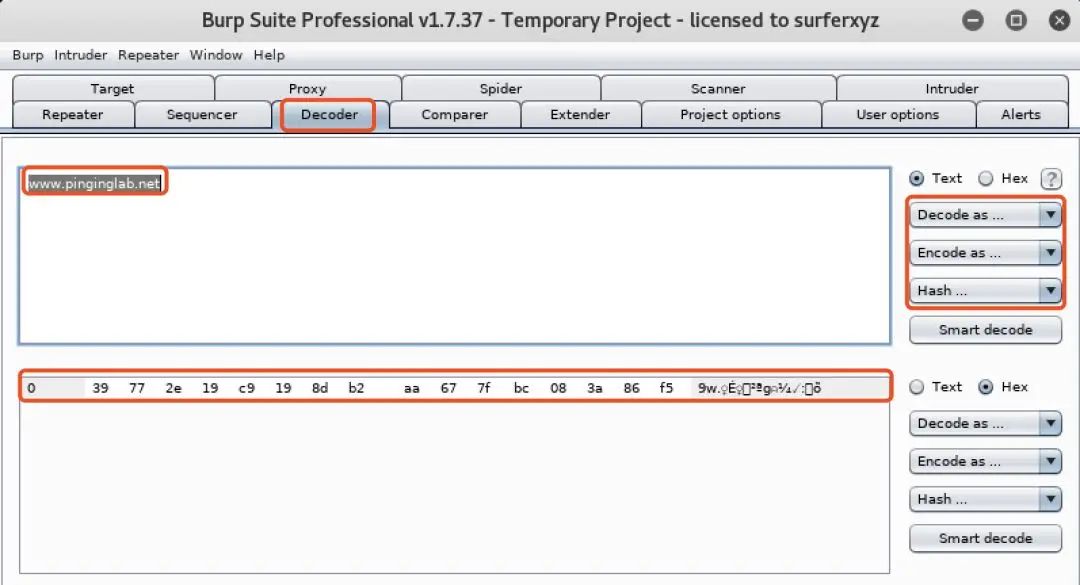Open the Help menu
The width and height of the screenshot is (1080, 585).
(x=269, y=55)
